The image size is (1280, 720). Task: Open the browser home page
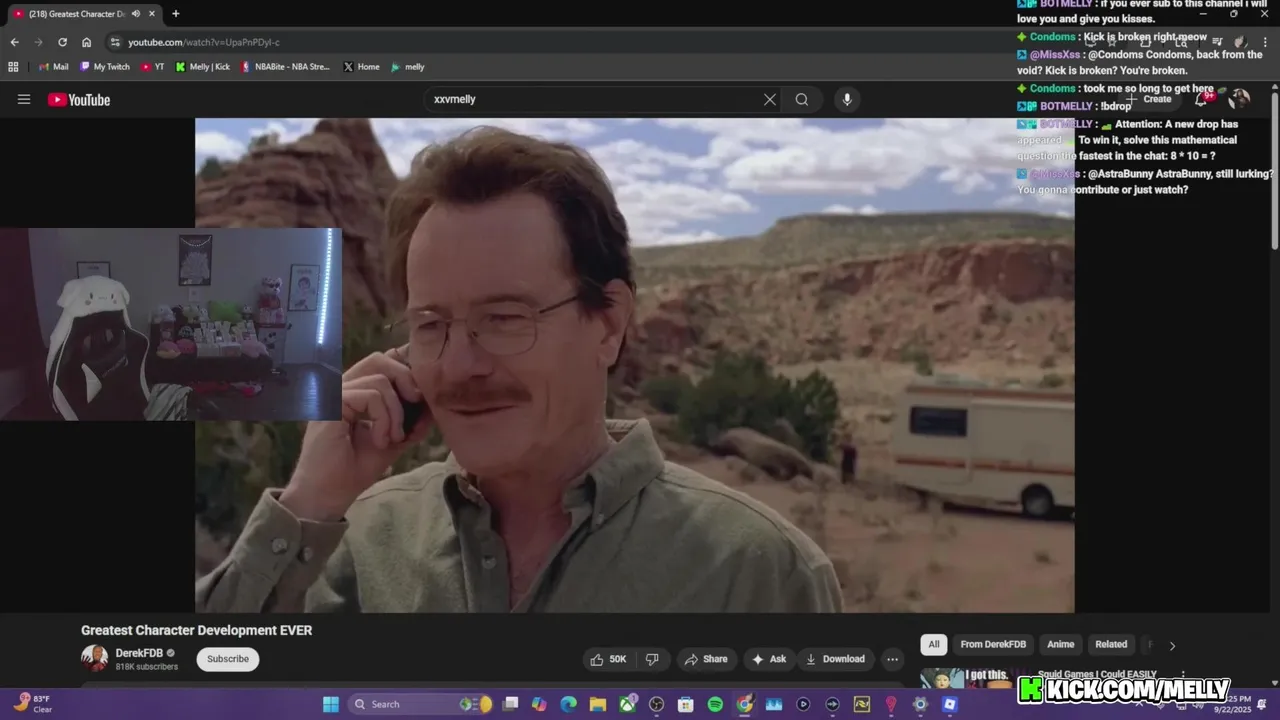86,42
